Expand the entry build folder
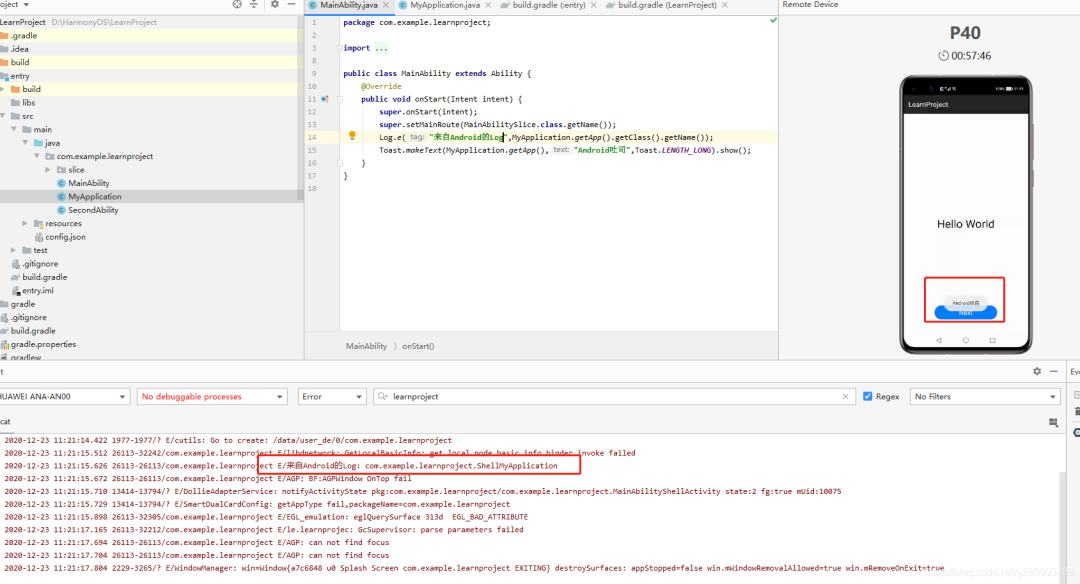 pyautogui.click(x=3, y=89)
